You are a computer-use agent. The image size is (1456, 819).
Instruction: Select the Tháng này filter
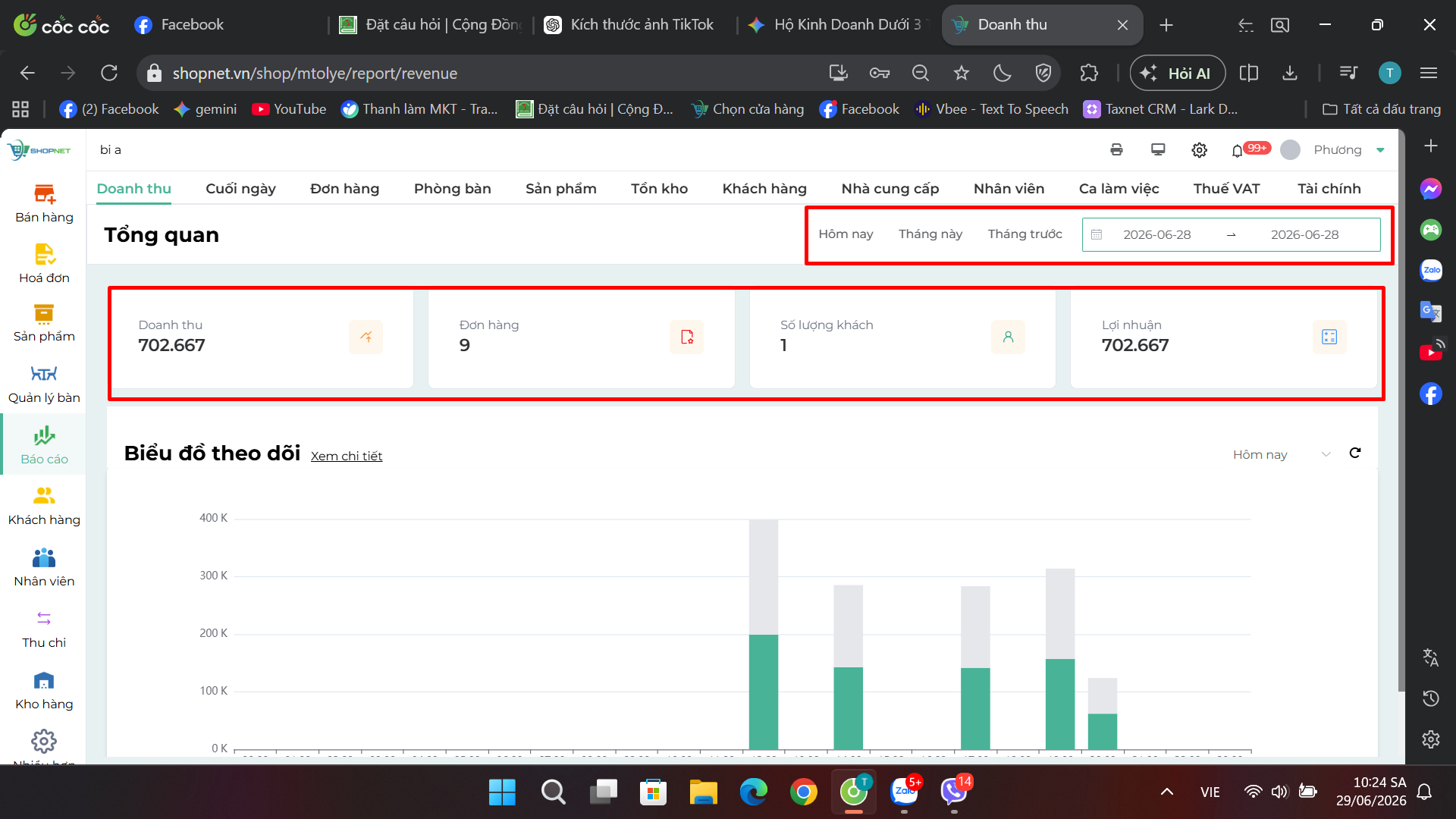(930, 234)
